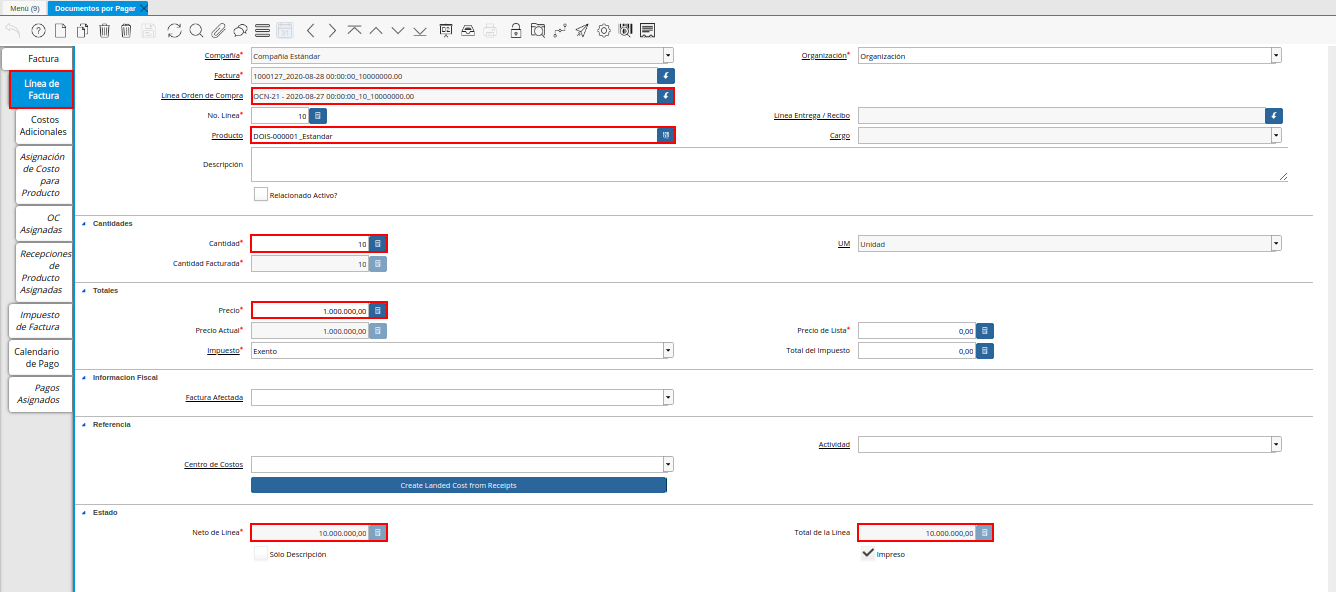
Task: Go to the previous record (left chevron)
Action: coord(310,30)
